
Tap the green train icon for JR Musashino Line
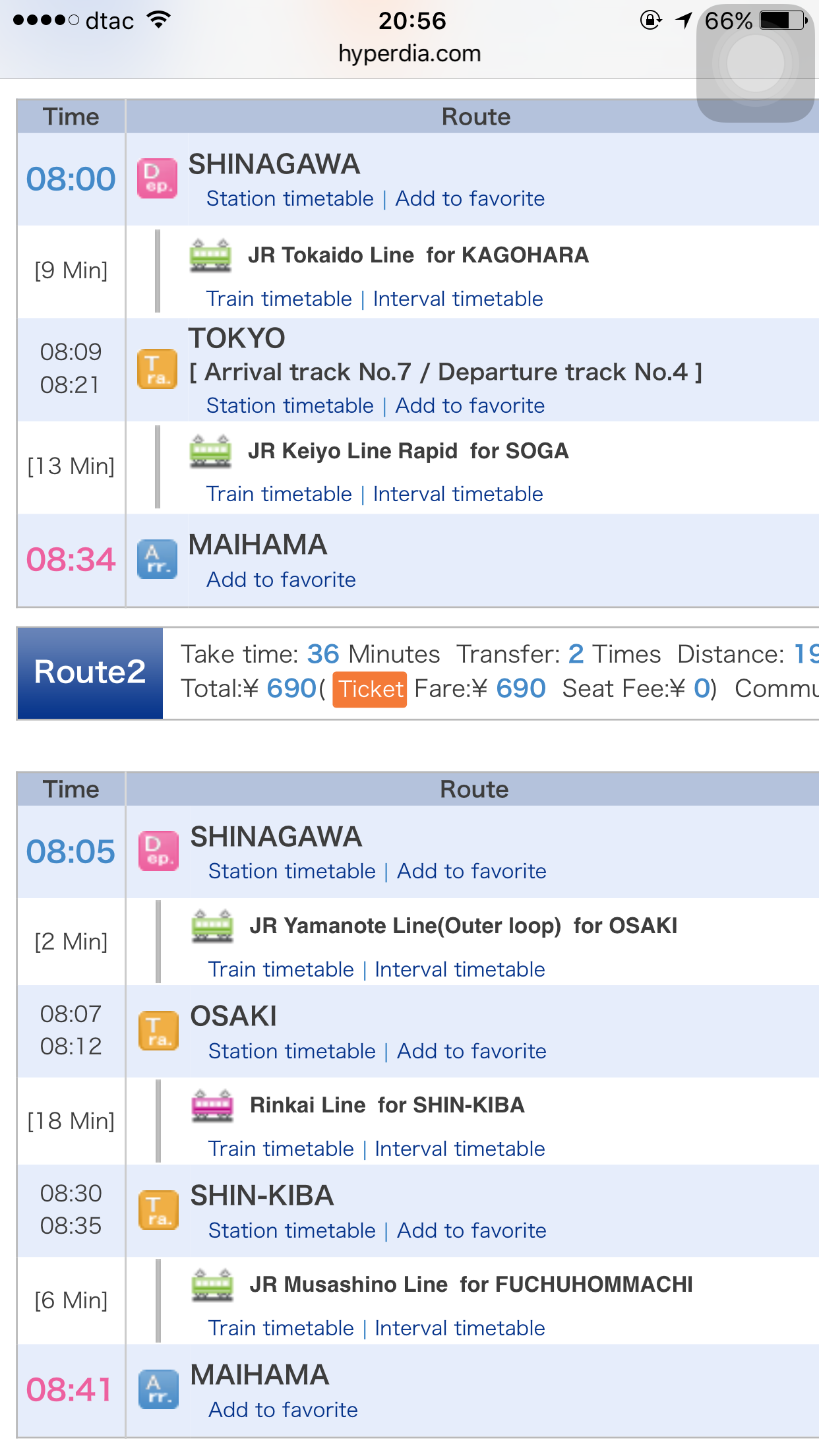coord(212,1285)
